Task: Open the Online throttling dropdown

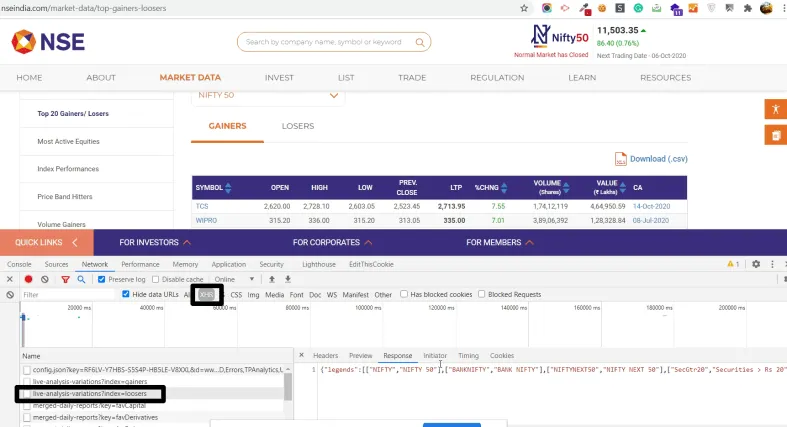Action: (234, 279)
